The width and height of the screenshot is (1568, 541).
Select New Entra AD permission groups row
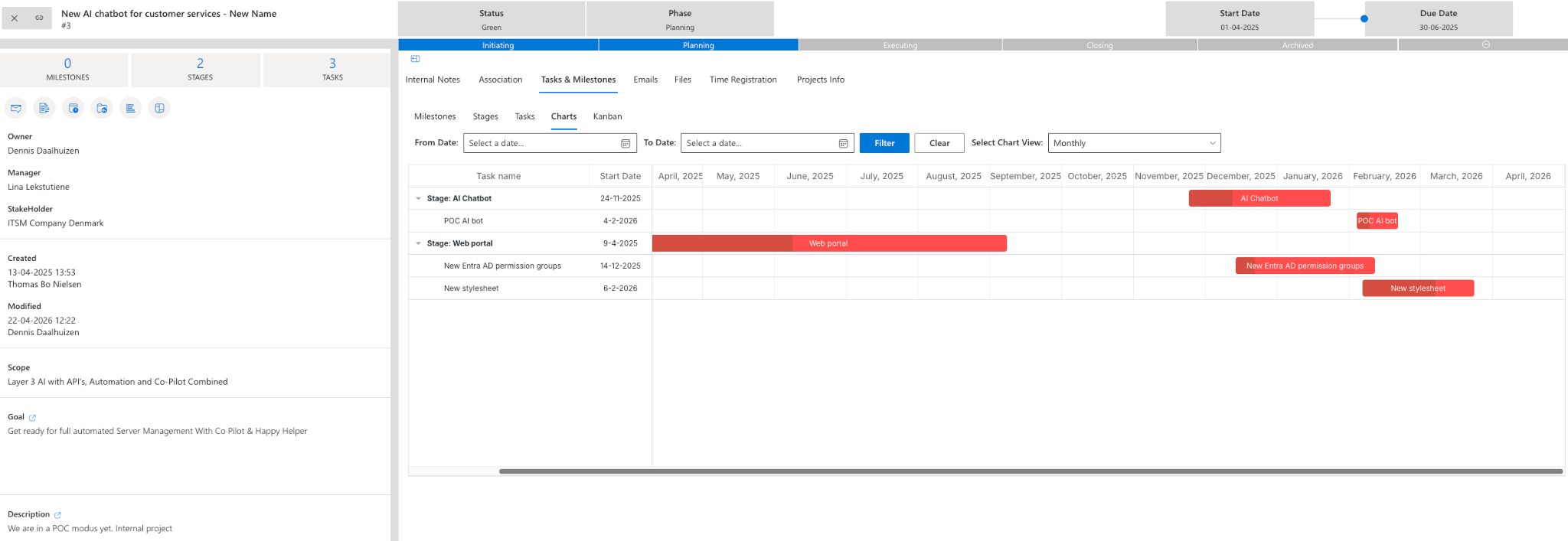click(530, 266)
